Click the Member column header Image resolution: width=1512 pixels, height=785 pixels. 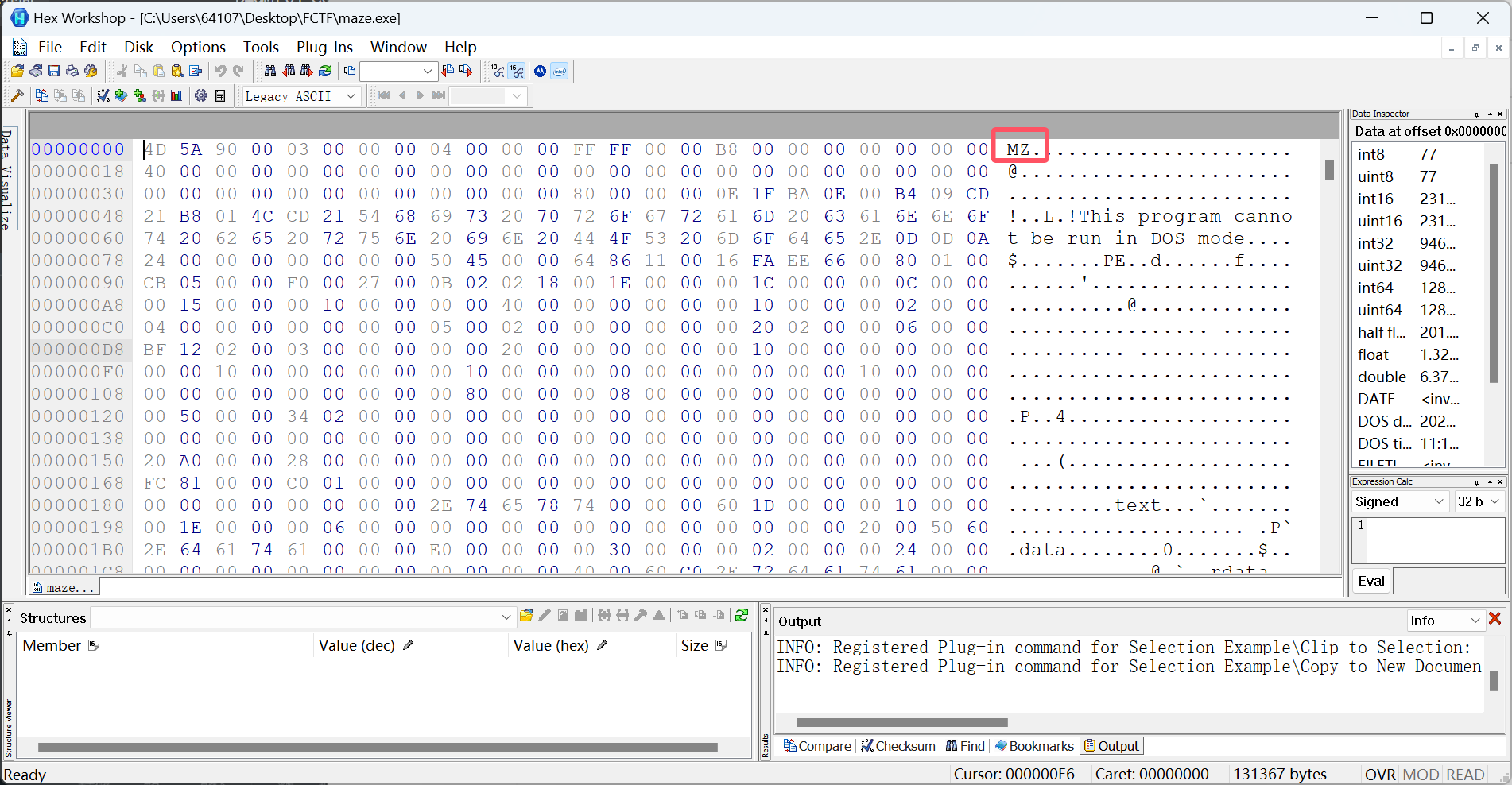pos(166,645)
